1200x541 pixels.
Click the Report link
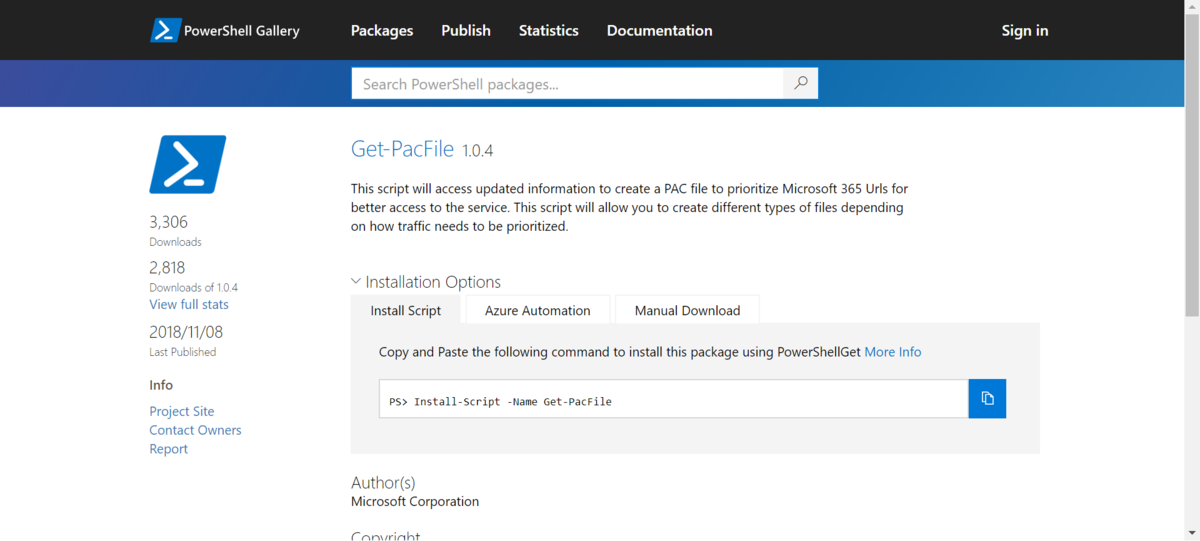point(169,449)
